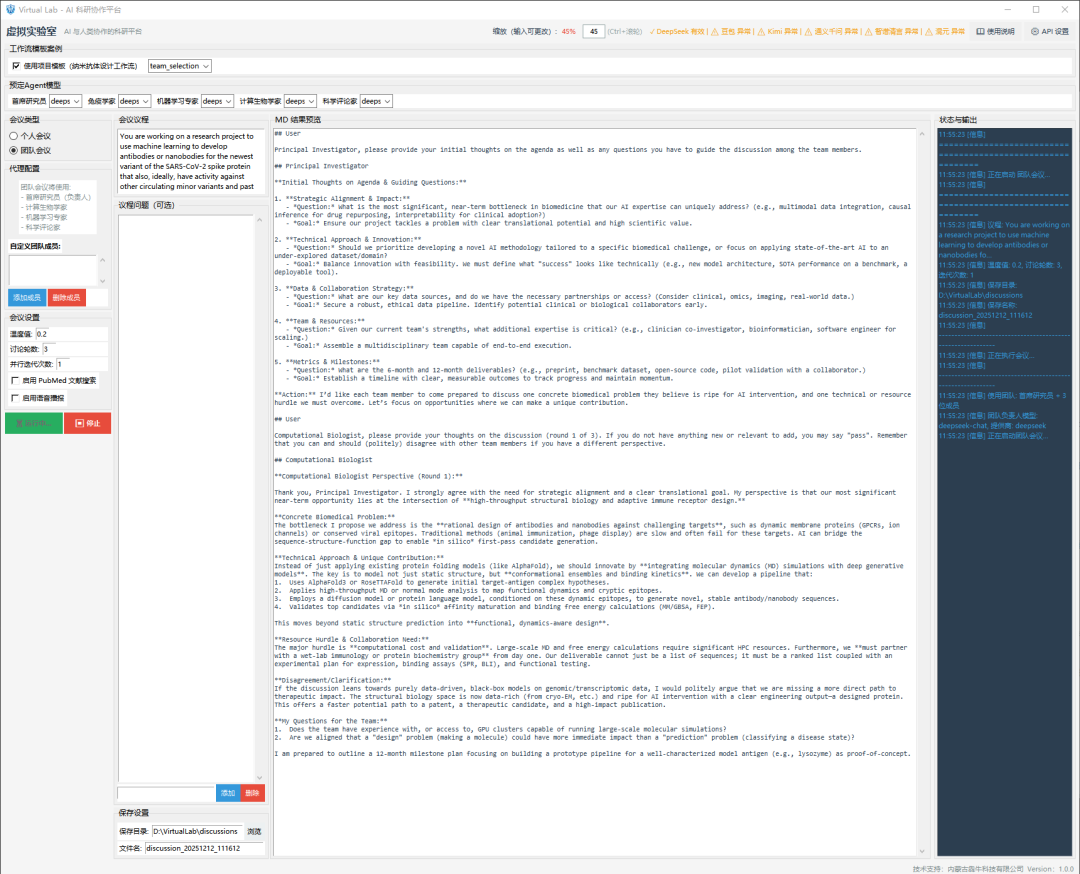1080x874 pixels.
Task: Click custom team members scroll down arrow
Action: 103,281
